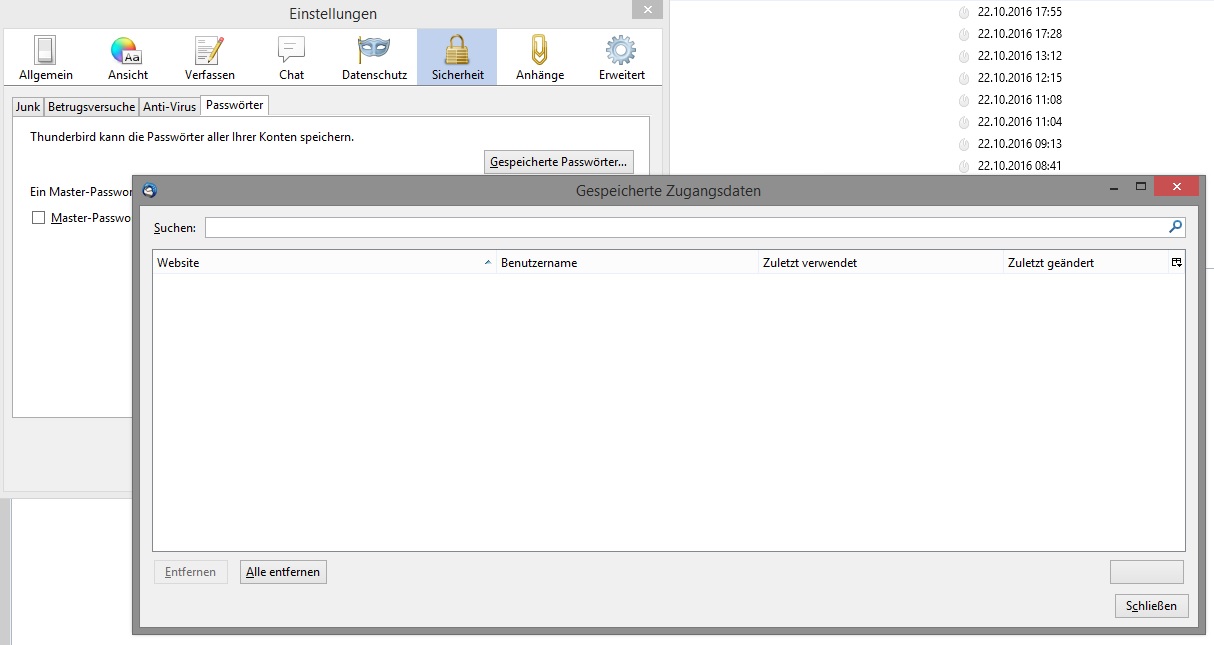Open the Datenschutz mask icon pane
Image resolution: width=1214 pixels, height=645 pixels.
pyautogui.click(x=374, y=58)
